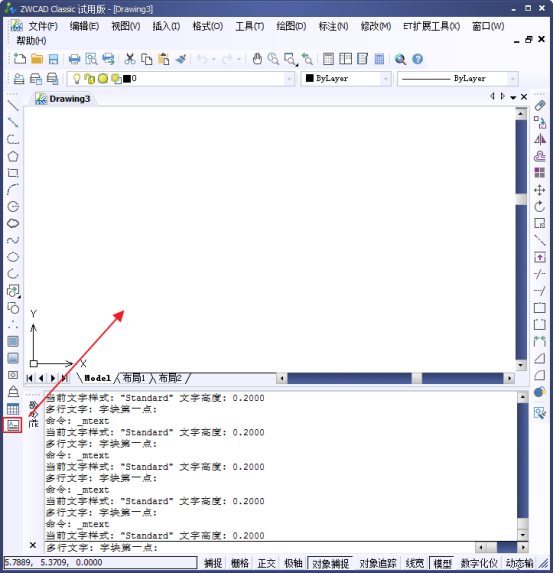Close the Drawing3 tab with X button
The image size is (554, 573).
524,97
